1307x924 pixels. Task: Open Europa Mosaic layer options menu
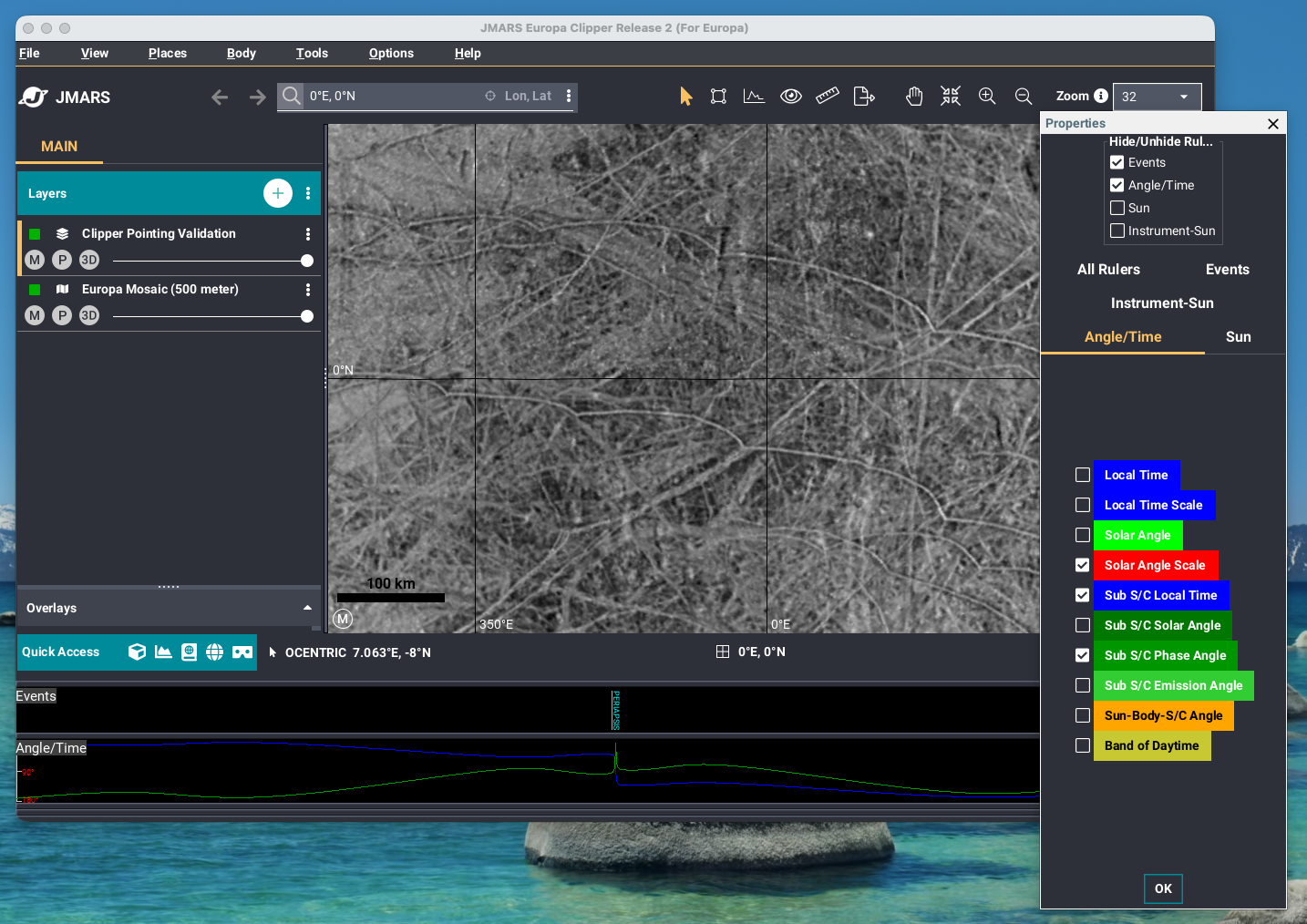click(x=308, y=290)
